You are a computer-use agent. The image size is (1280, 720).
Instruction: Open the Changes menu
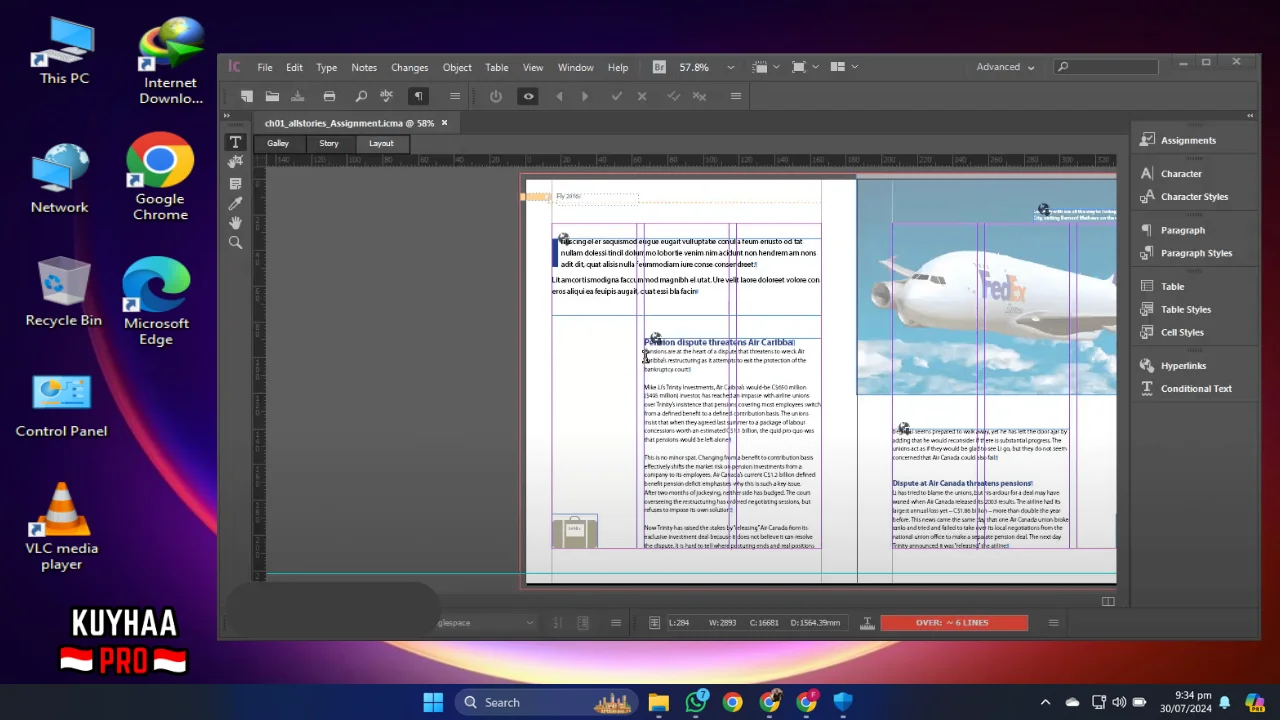[410, 67]
